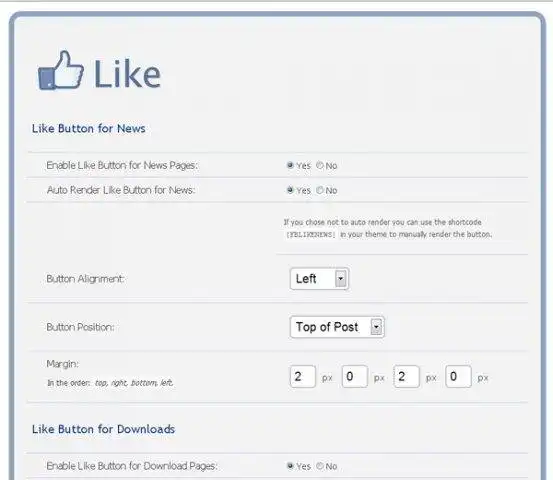Click the Button Position label
553x480 pixels.
tap(80, 327)
